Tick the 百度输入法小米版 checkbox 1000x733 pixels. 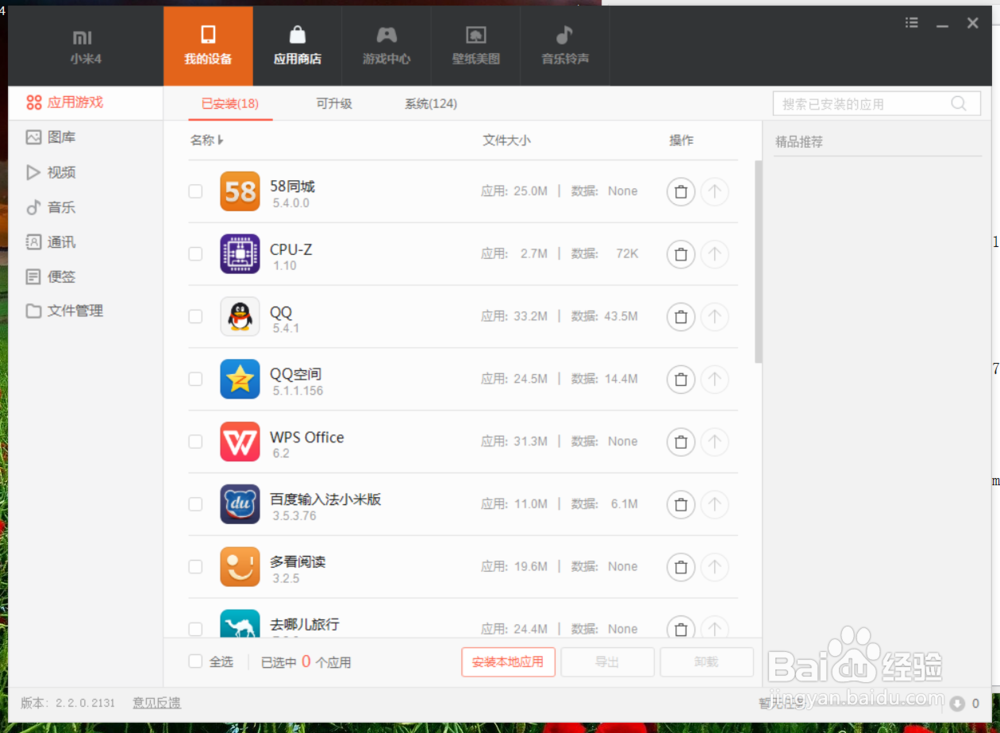coord(196,504)
